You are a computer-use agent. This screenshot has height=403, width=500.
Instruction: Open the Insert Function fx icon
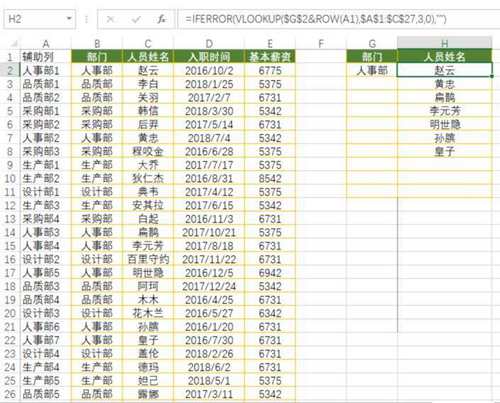(x=162, y=19)
